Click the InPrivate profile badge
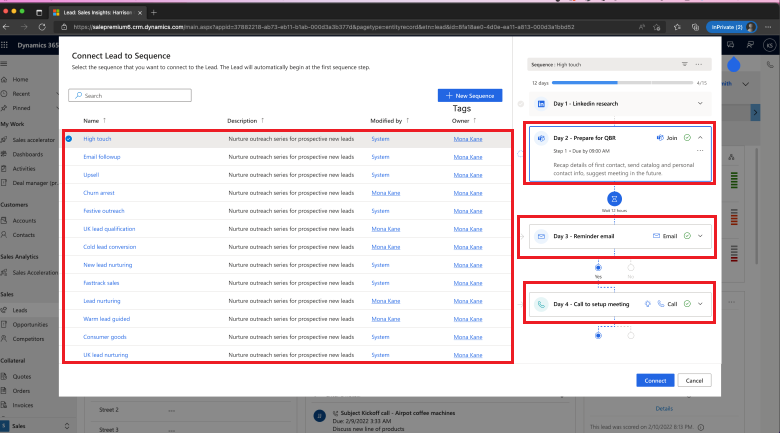Image resolution: width=780 pixels, height=433 pixels. (x=732, y=27)
